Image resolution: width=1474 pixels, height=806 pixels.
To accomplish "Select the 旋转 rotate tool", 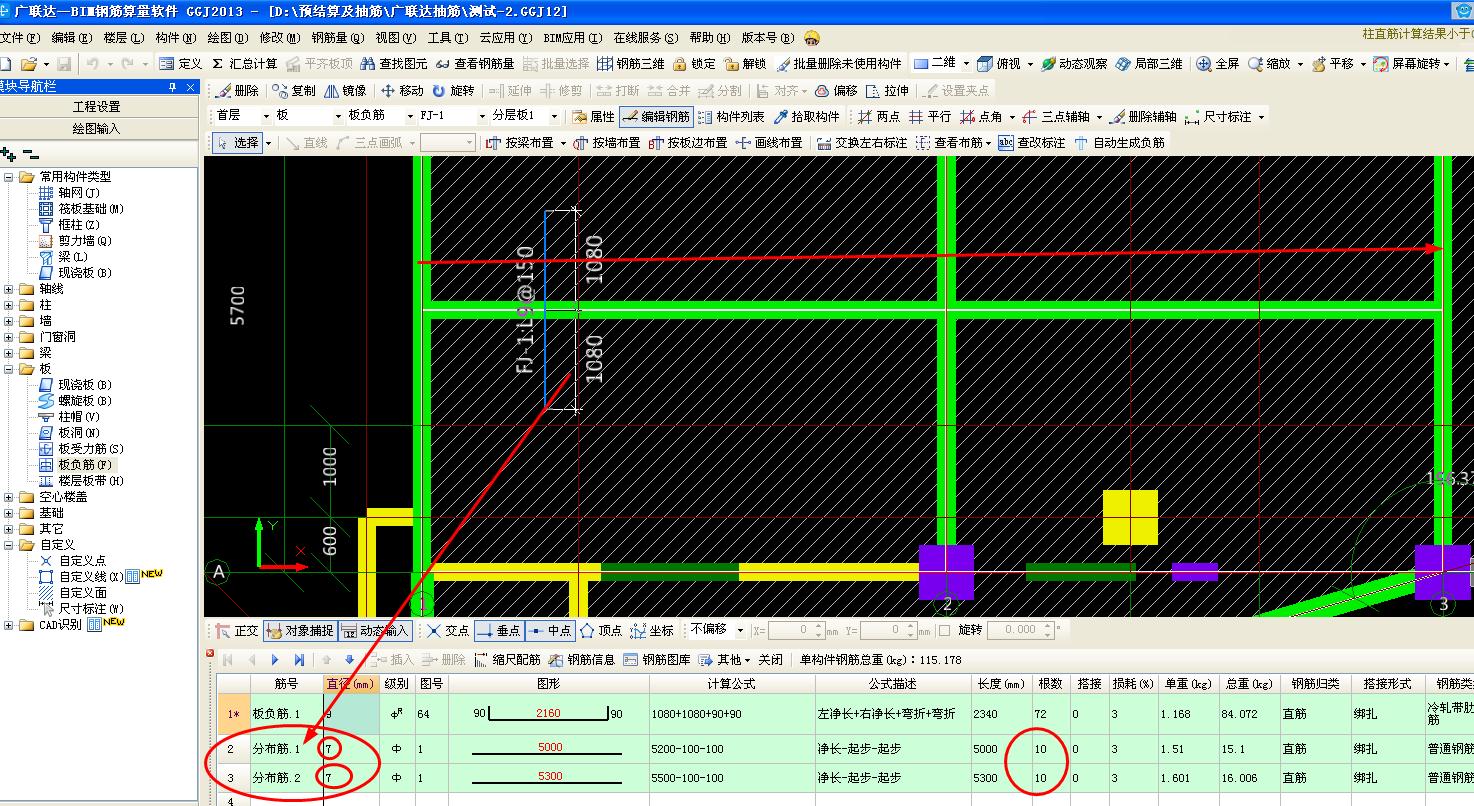I will click(x=453, y=90).
